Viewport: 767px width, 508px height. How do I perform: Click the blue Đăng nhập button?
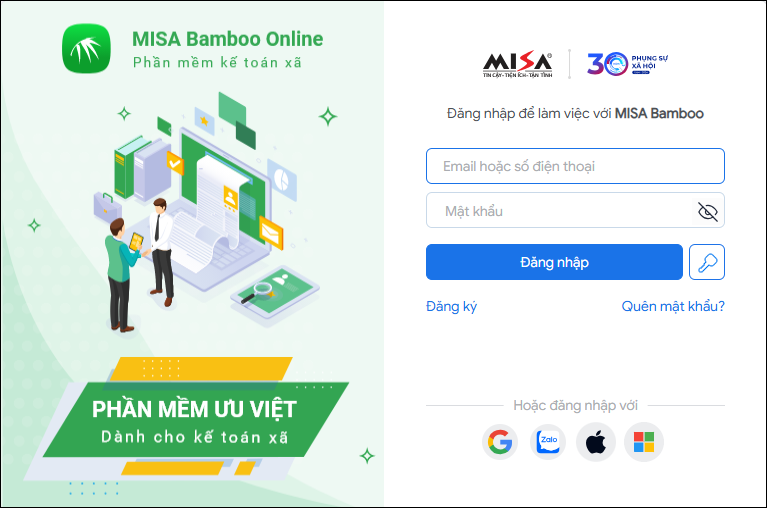tap(554, 262)
